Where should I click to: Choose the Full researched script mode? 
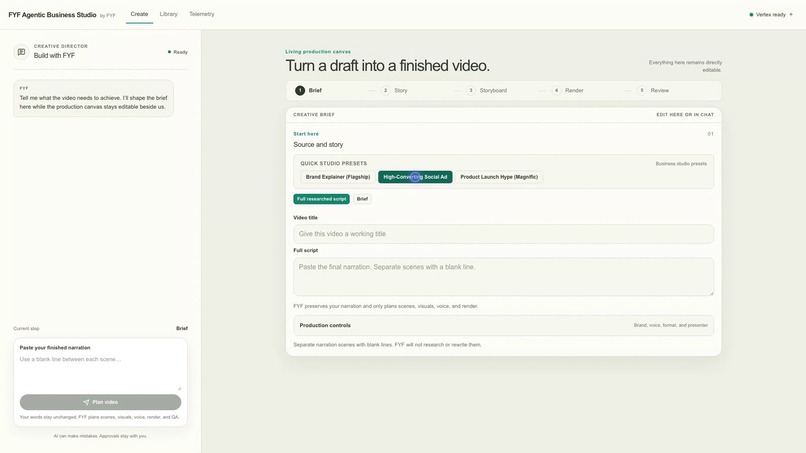(x=321, y=199)
